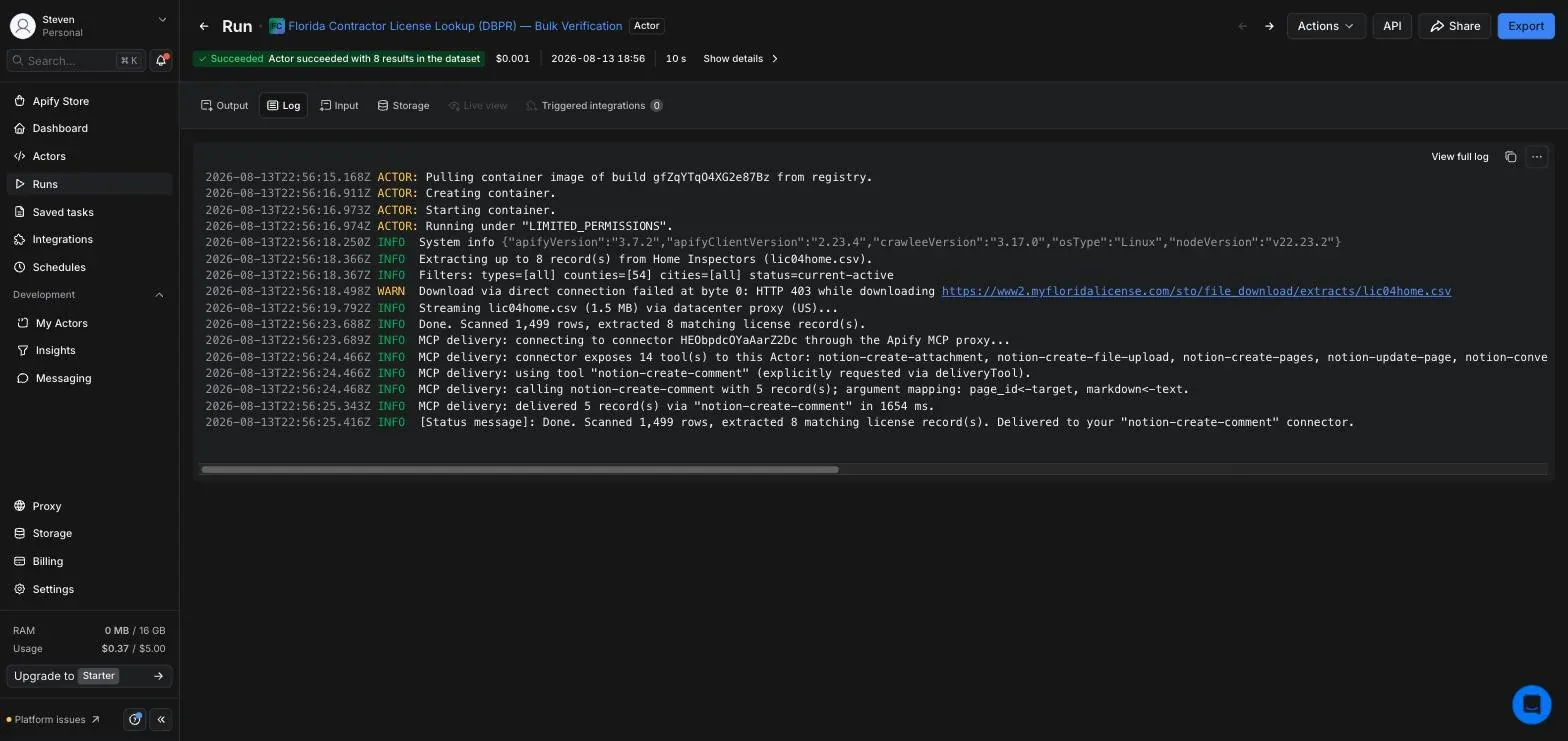Viewport: 1568px width, 741px height.
Task: Click the Actor tag label
Action: (x=647, y=26)
